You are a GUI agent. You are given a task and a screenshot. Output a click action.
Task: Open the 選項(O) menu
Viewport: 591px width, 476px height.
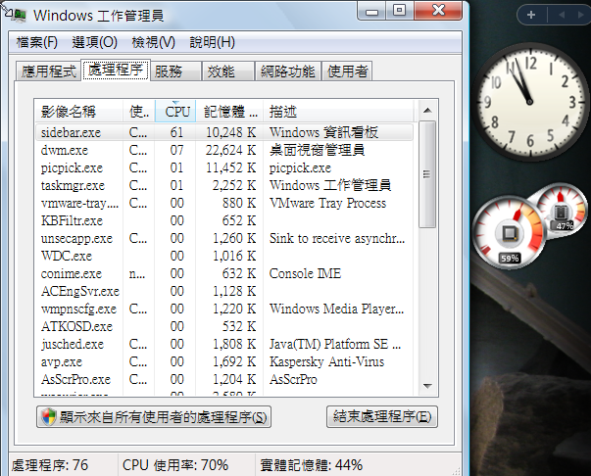tap(95, 42)
